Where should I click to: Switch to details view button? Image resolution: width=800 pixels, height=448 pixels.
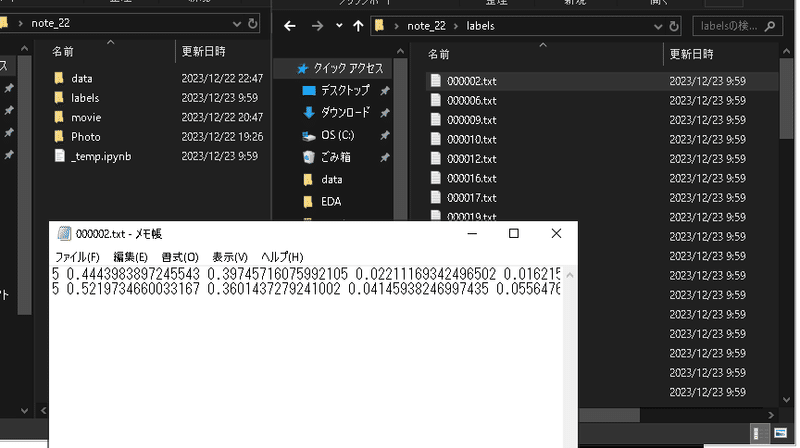tap(758, 433)
